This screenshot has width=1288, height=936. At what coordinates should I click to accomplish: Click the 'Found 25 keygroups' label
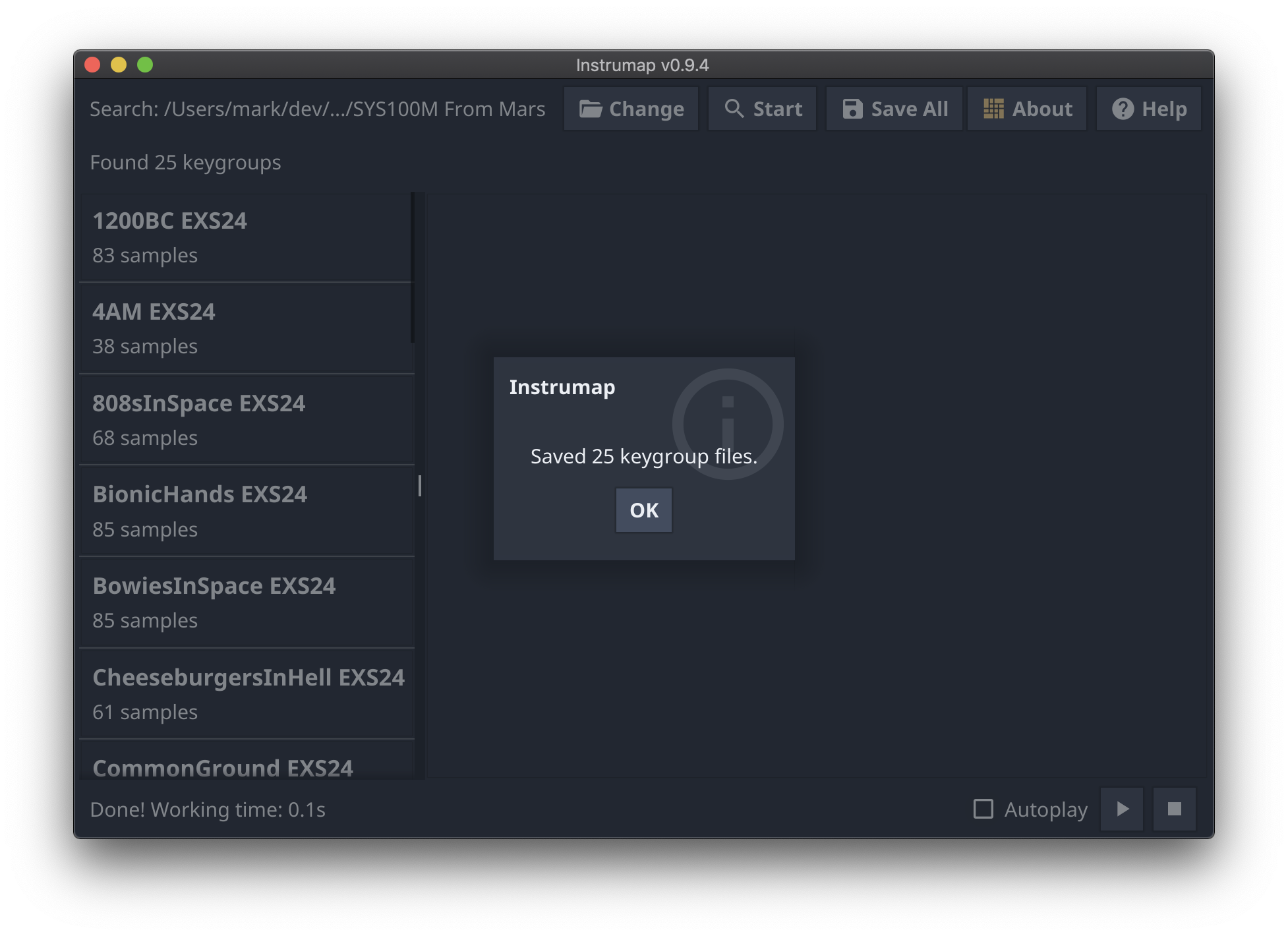[185, 163]
